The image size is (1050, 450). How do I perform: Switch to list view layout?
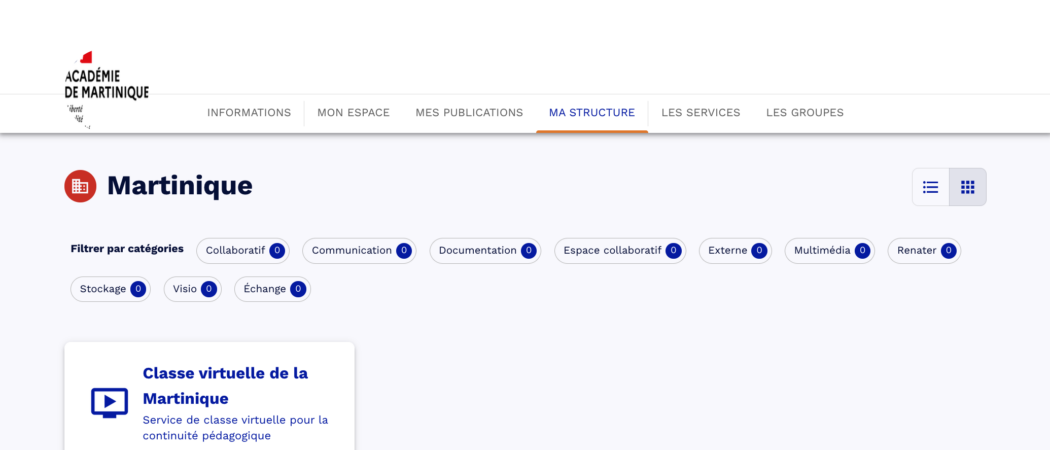930,187
